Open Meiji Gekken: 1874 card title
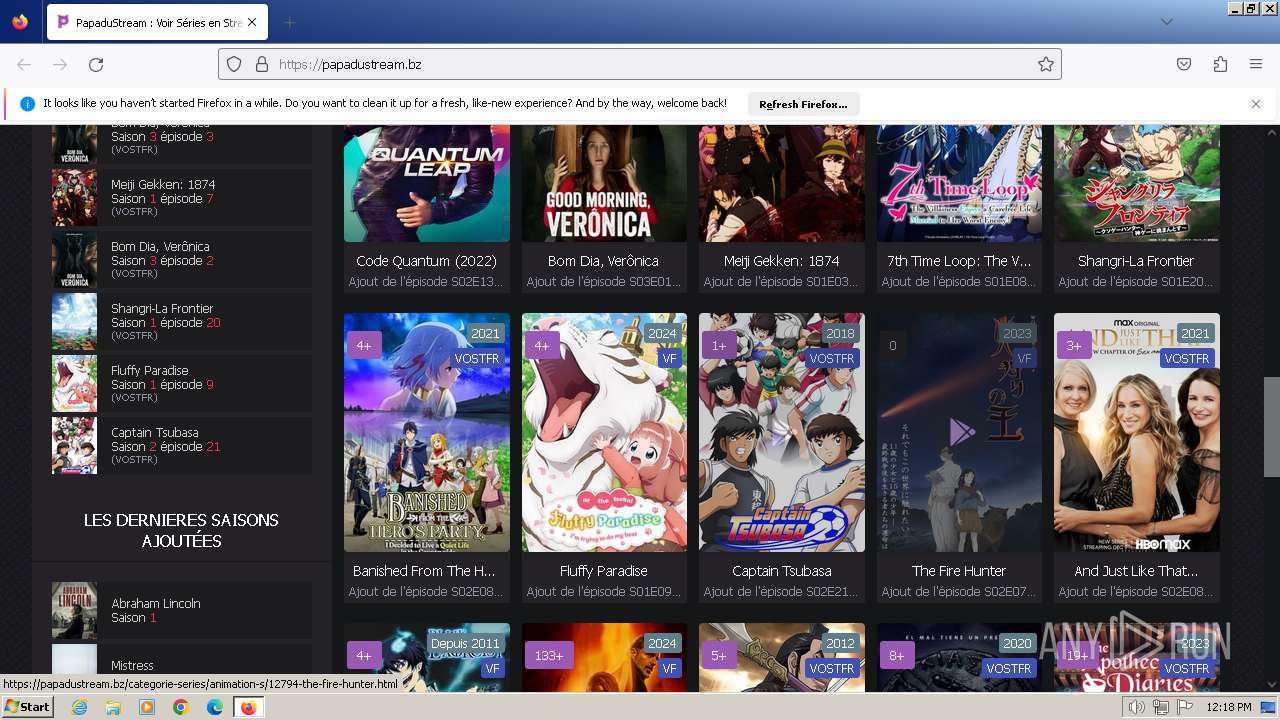Image resolution: width=1280 pixels, height=720 pixels. tap(782, 261)
